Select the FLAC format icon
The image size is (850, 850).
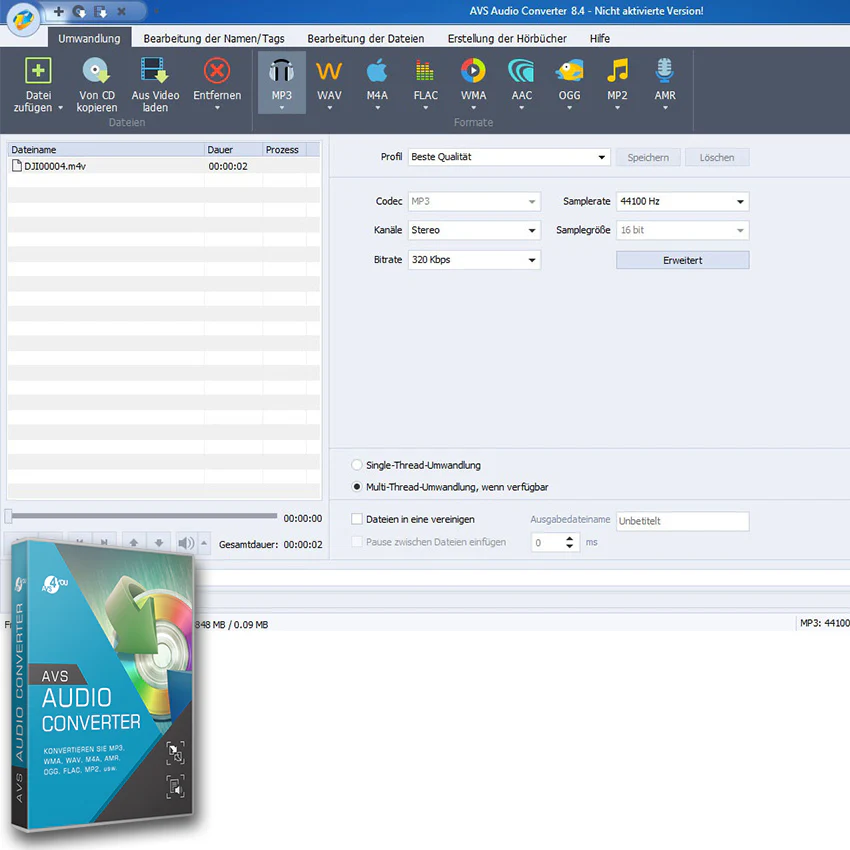click(425, 70)
